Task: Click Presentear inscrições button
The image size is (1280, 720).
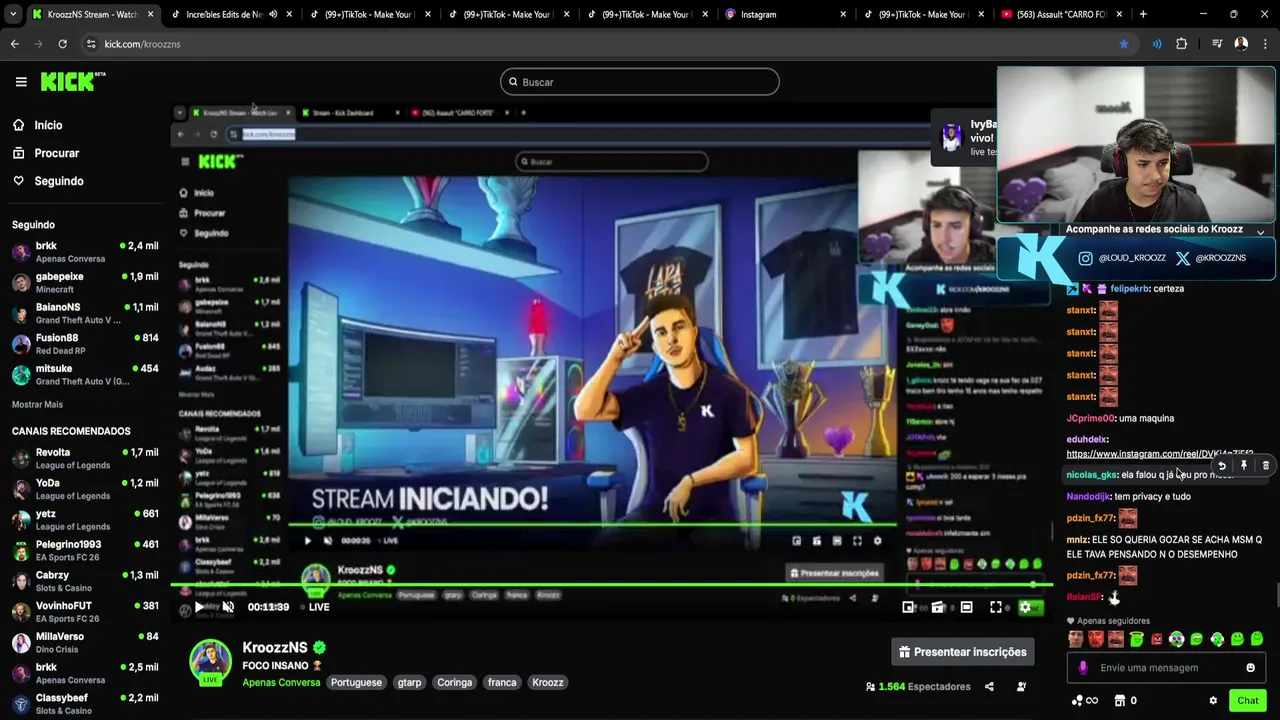Action: [963, 652]
